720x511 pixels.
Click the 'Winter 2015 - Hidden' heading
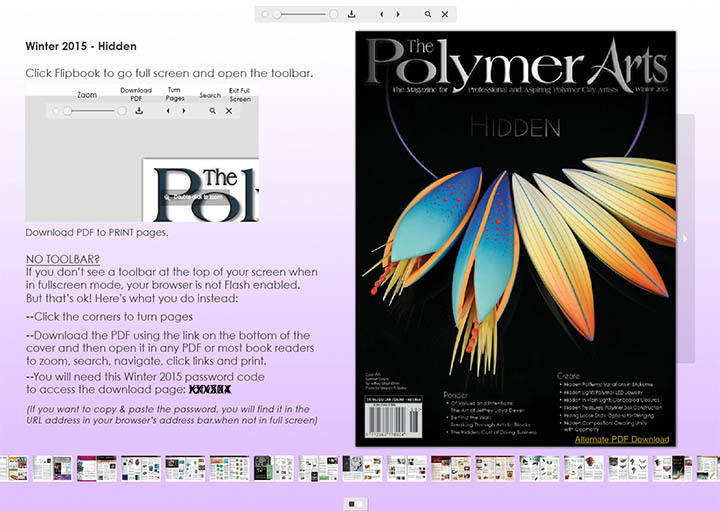click(81, 46)
